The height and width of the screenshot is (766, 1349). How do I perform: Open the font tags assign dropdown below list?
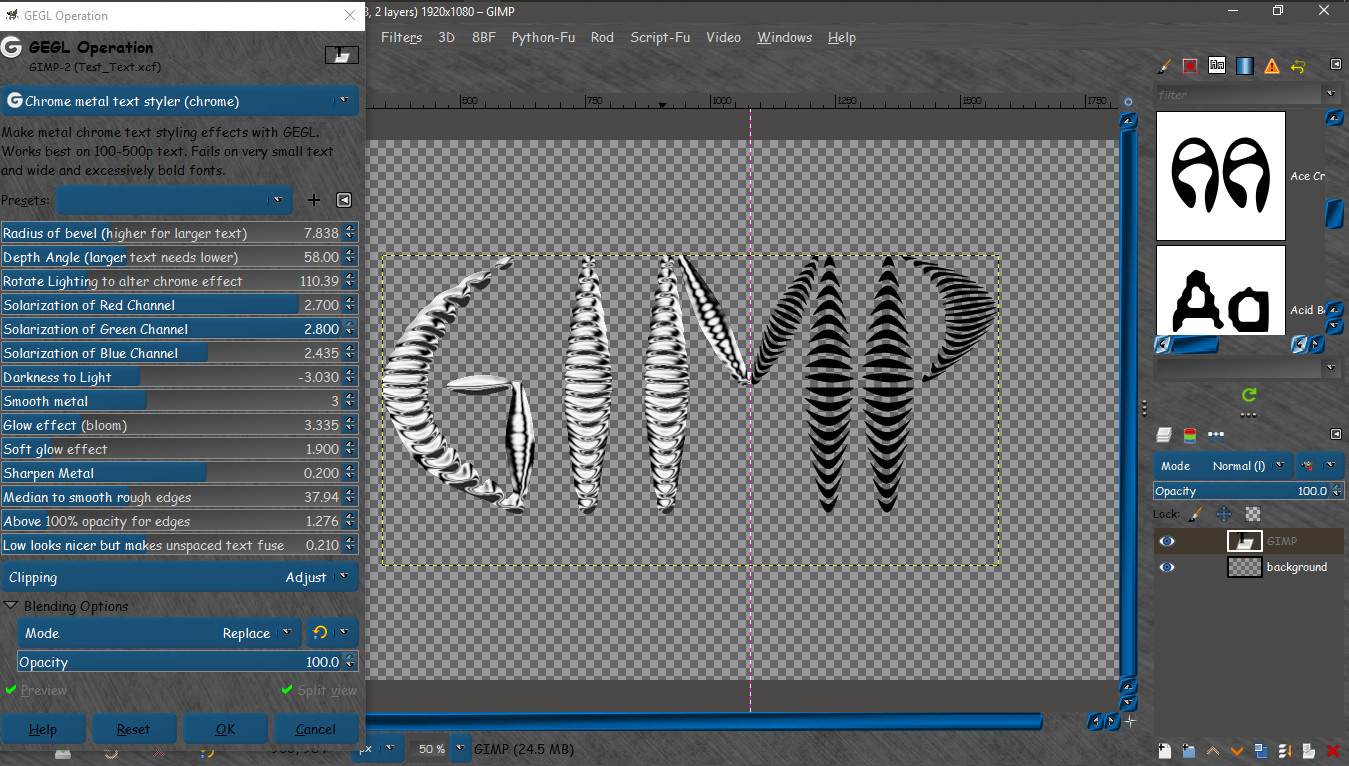(1331, 368)
